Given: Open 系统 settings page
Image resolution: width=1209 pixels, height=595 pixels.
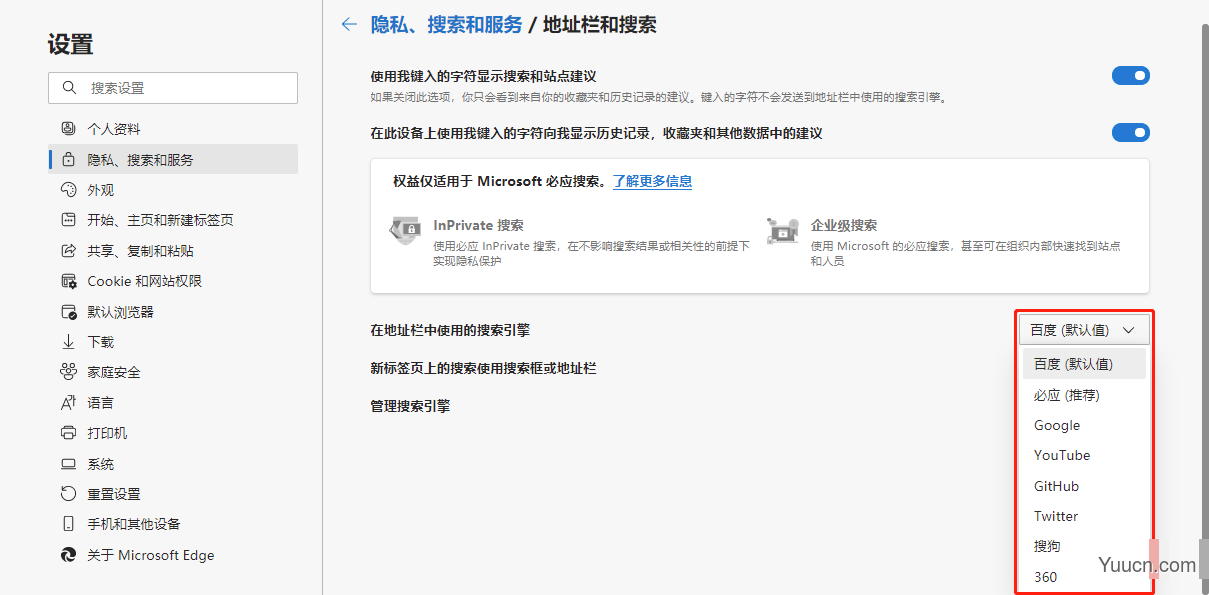Looking at the screenshot, I should [173, 464].
